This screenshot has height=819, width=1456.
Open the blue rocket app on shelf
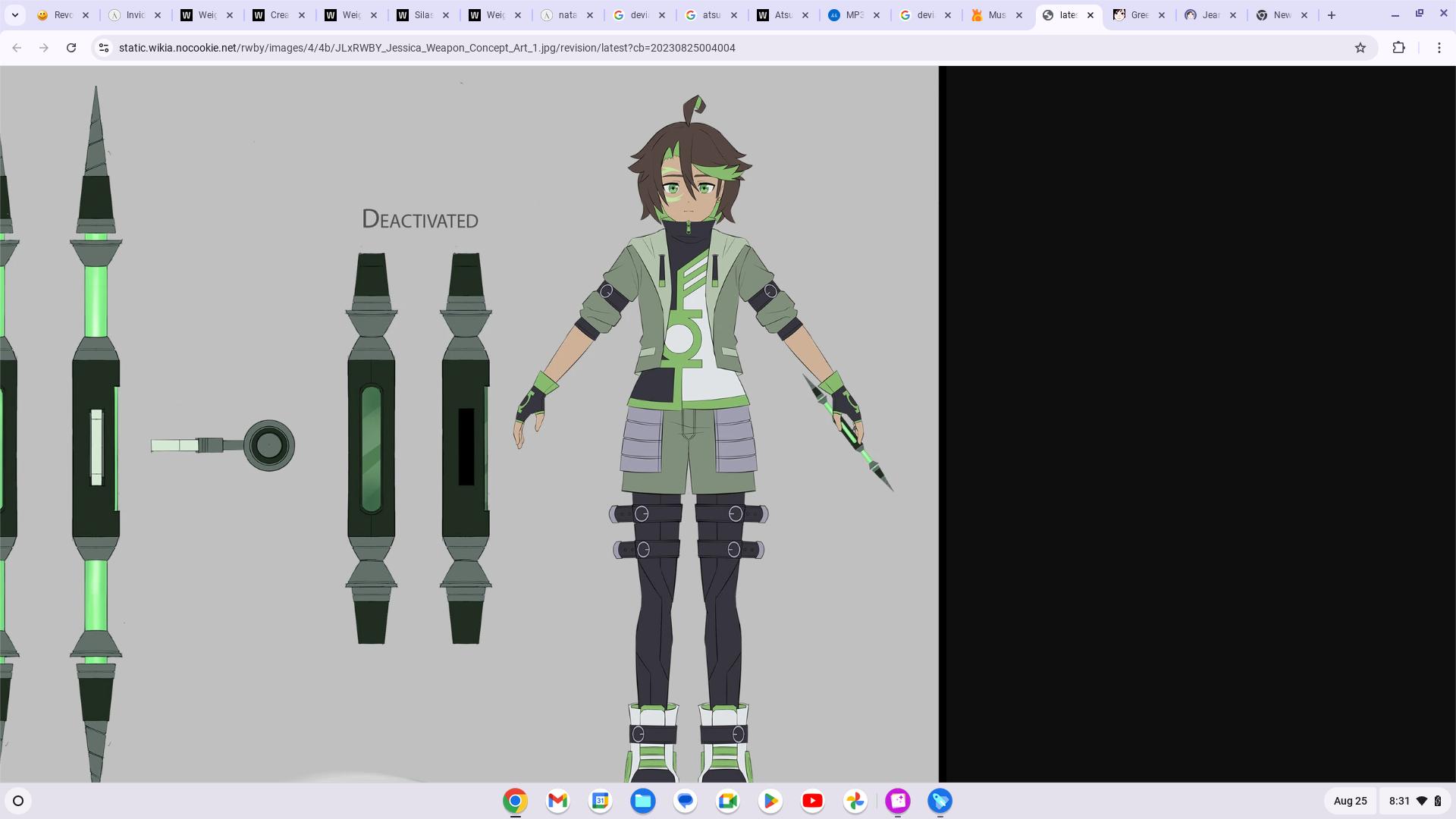click(x=940, y=801)
